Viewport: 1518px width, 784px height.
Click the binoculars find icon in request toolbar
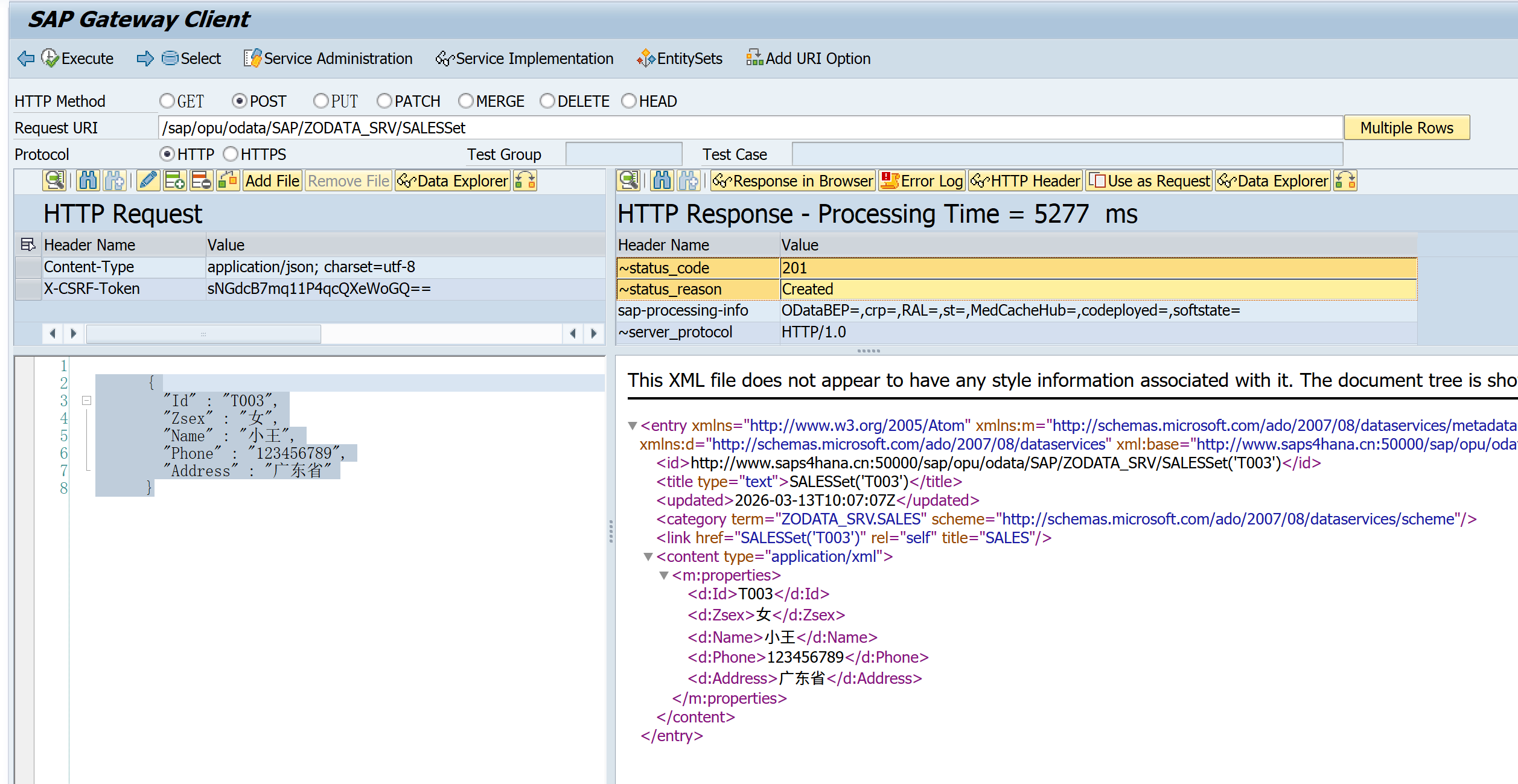pos(88,181)
